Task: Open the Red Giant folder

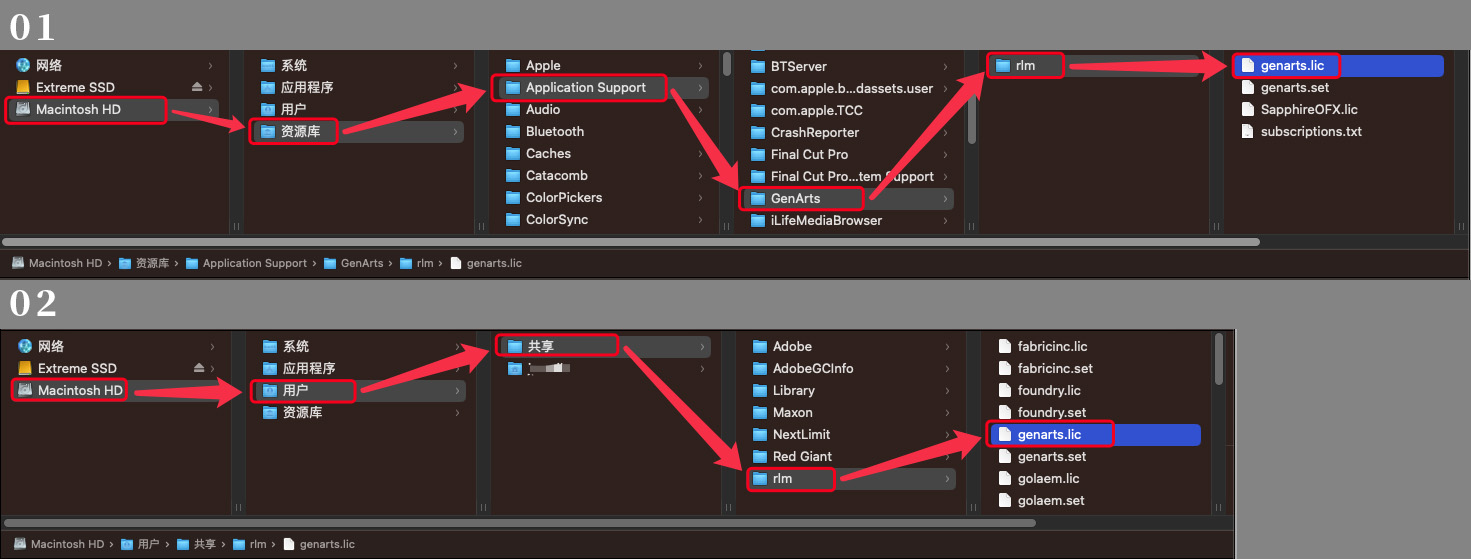Action: click(802, 456)
